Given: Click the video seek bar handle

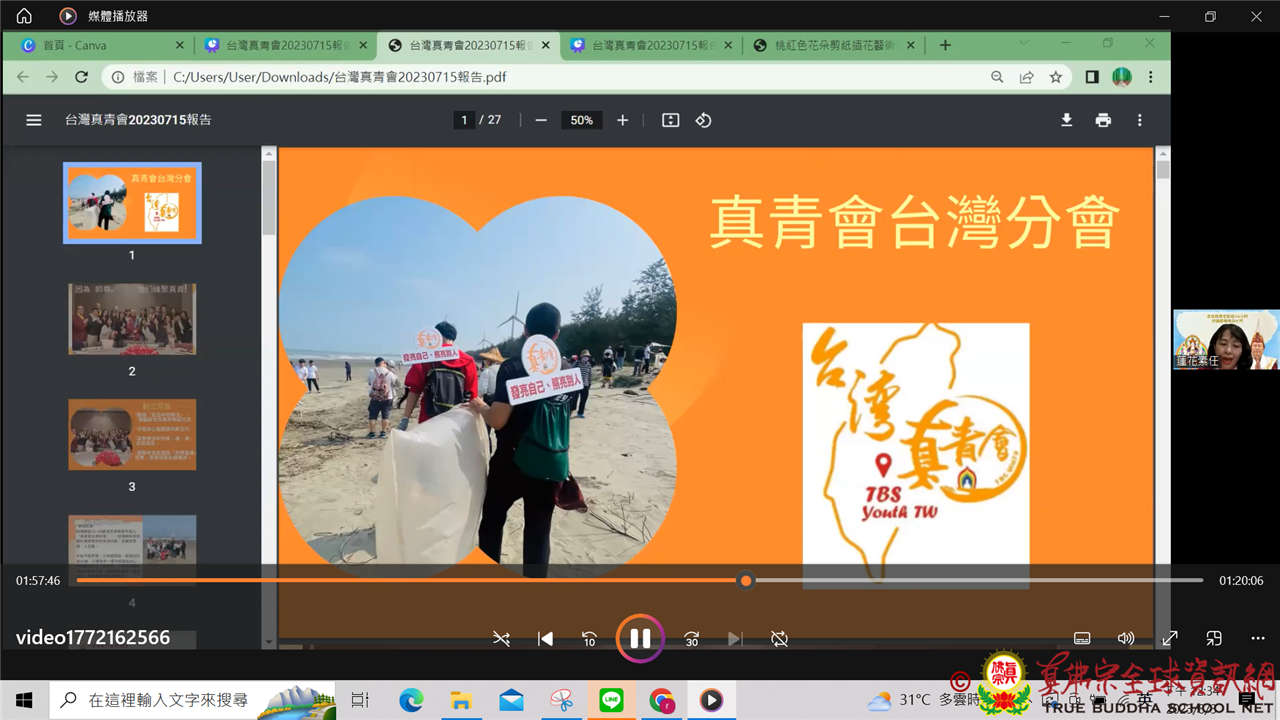Looking at the screenshot, I should coord(745,580).
